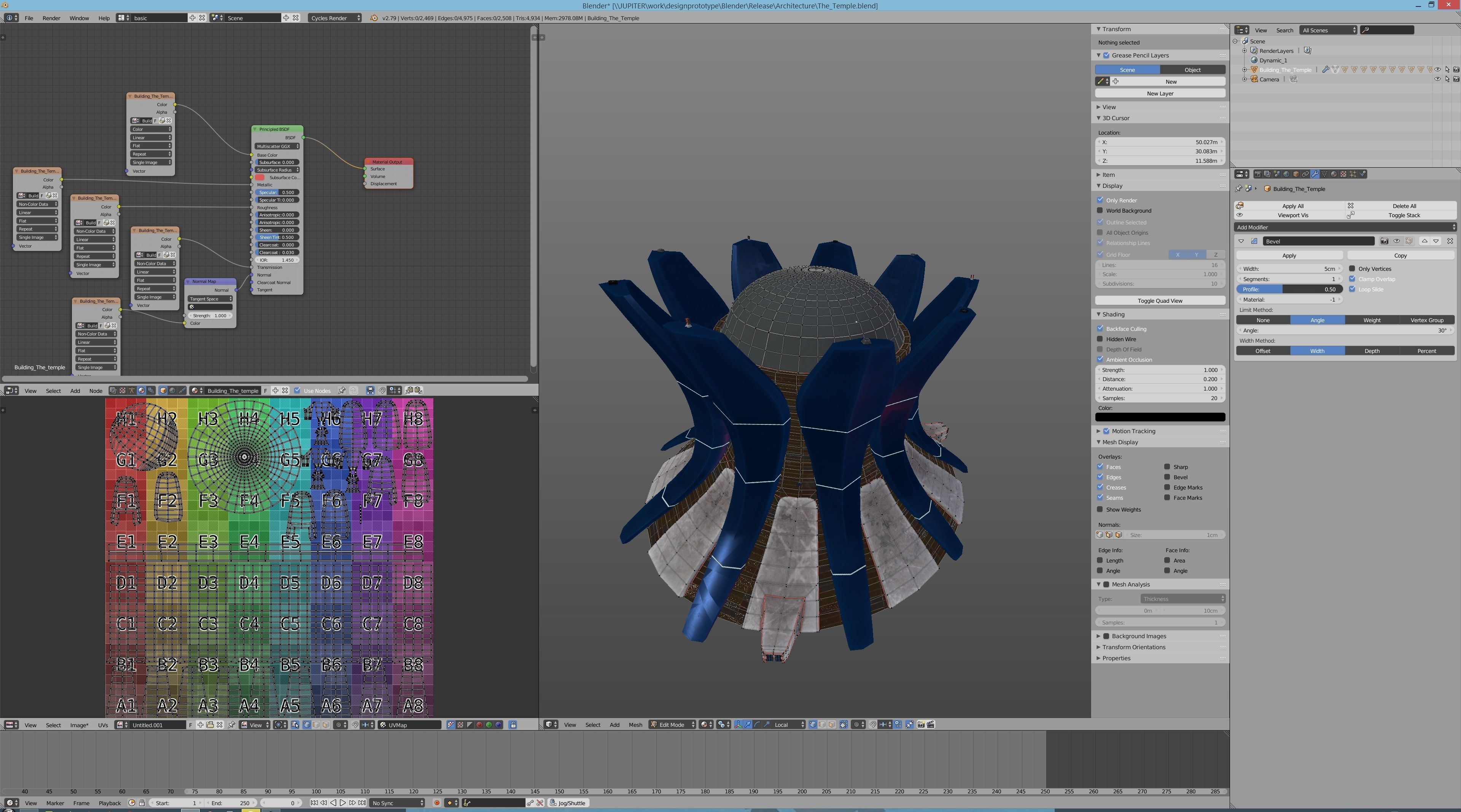
Task: Open Local transform orientation dropdown
Action: [788, 725]
